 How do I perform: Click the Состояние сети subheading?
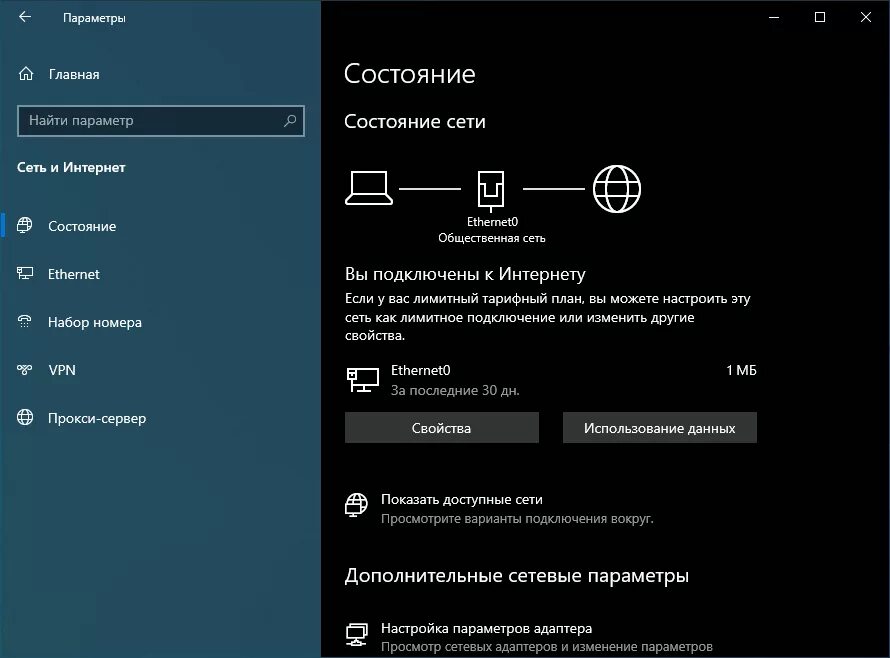click(x=415, y=121)
